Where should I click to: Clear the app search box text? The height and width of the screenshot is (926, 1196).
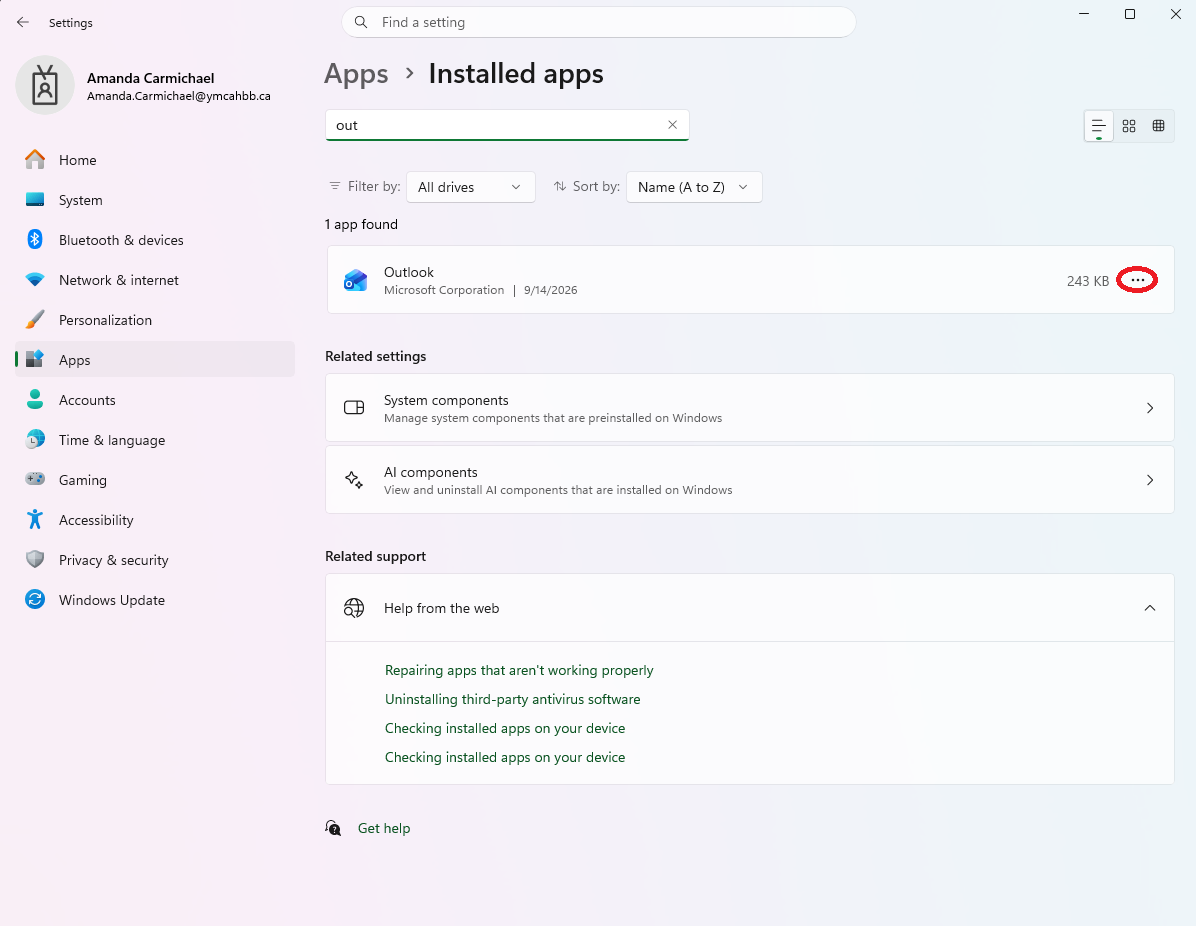(x=672, y=125)
